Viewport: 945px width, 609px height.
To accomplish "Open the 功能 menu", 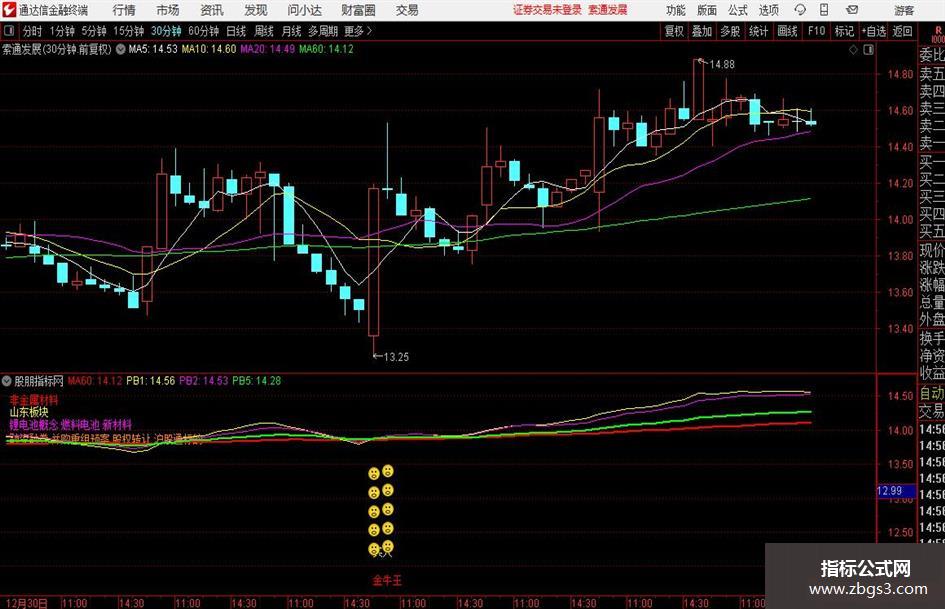I will pos(676,10).
